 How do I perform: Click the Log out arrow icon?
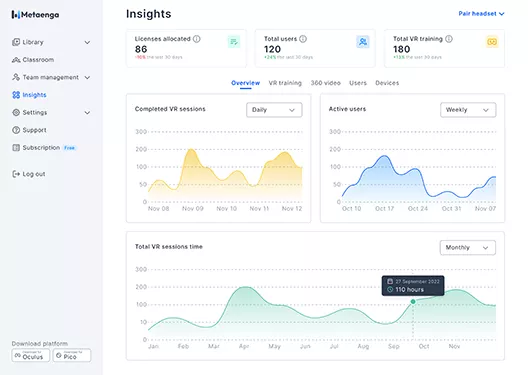point(16,174)
